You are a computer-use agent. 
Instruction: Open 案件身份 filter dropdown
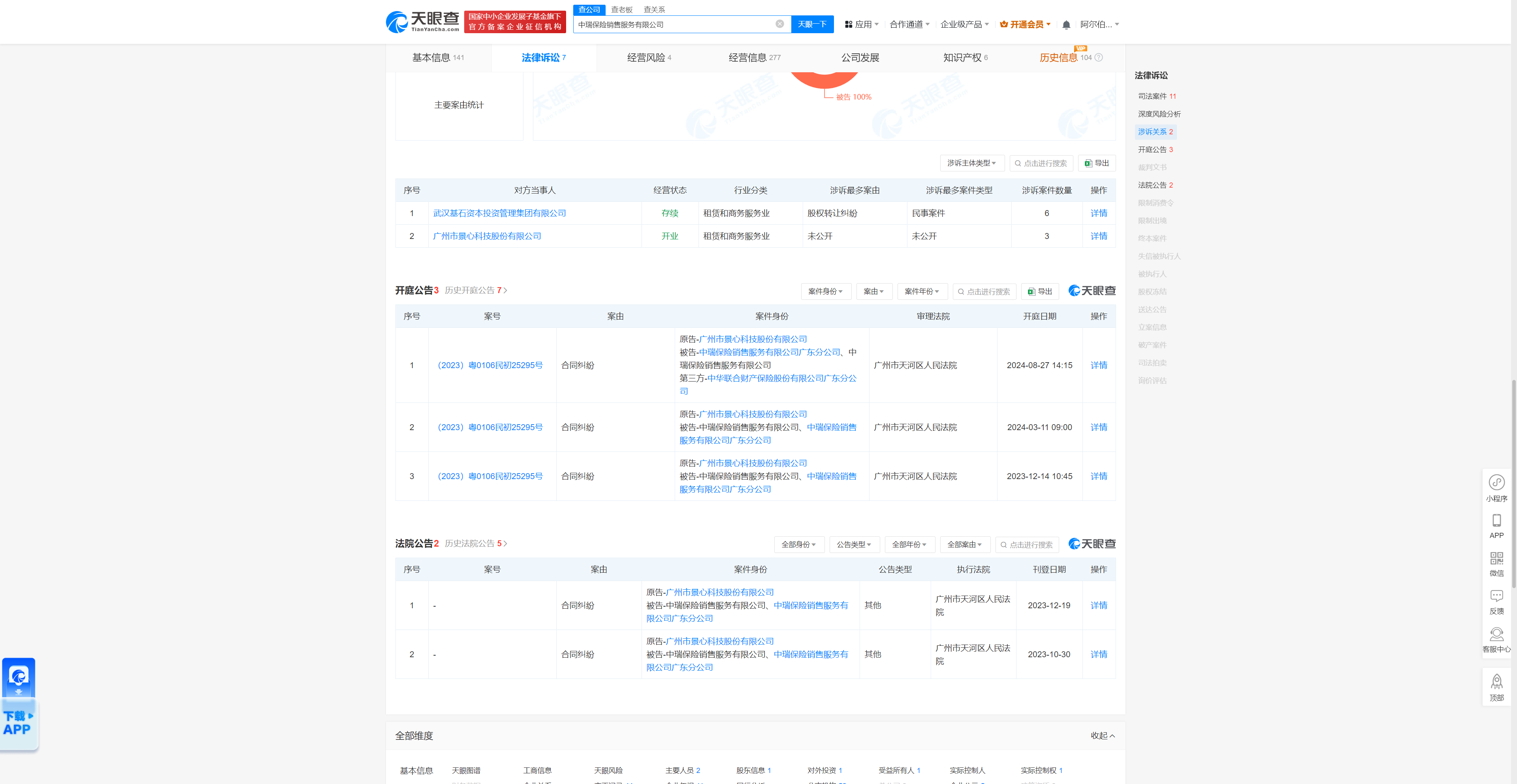click(x=826, y=291)
